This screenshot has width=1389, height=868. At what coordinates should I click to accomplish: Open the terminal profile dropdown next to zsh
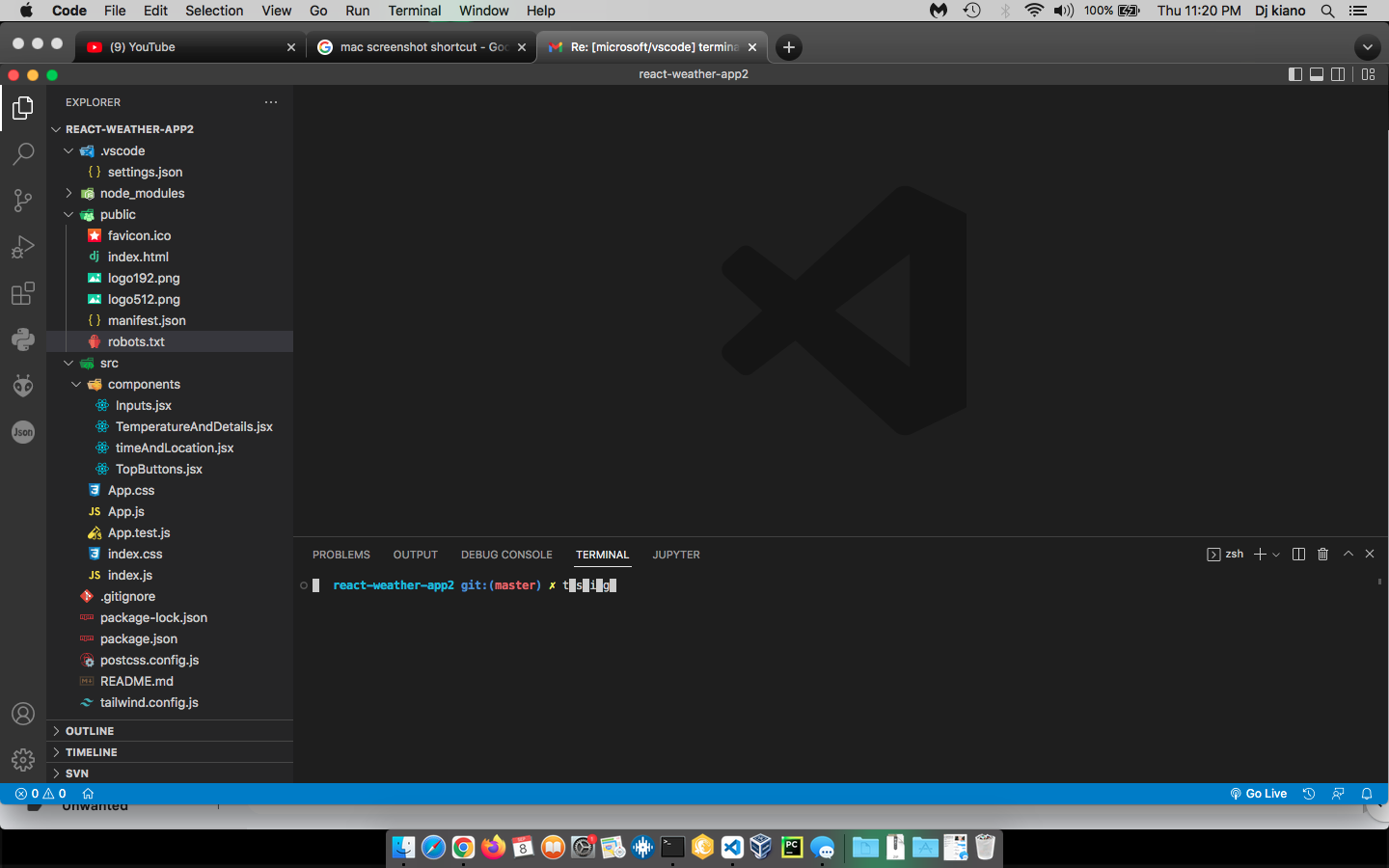[1275, 554]
